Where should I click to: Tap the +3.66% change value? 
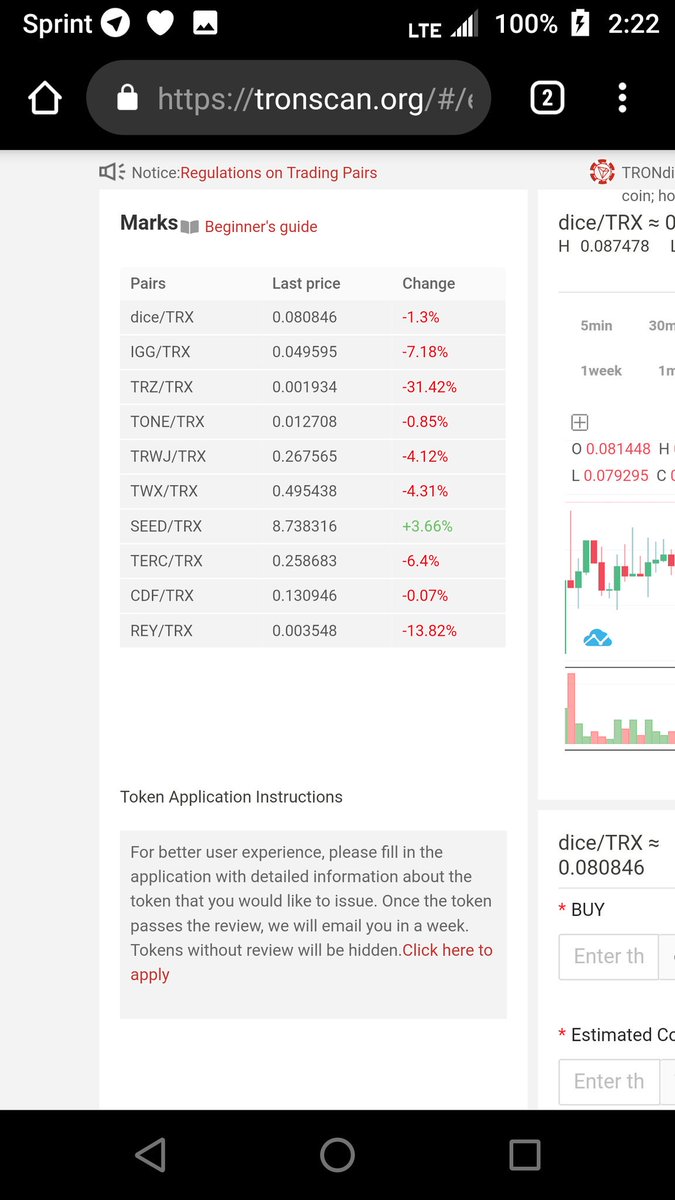tap(427, 526)
